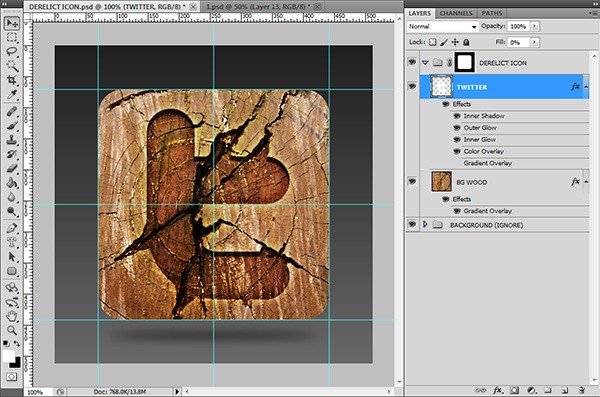Toggle Inner Shadow effect visibility
Image resolution: width=600 pixels, height=397 pixels.
click(457, 116)
